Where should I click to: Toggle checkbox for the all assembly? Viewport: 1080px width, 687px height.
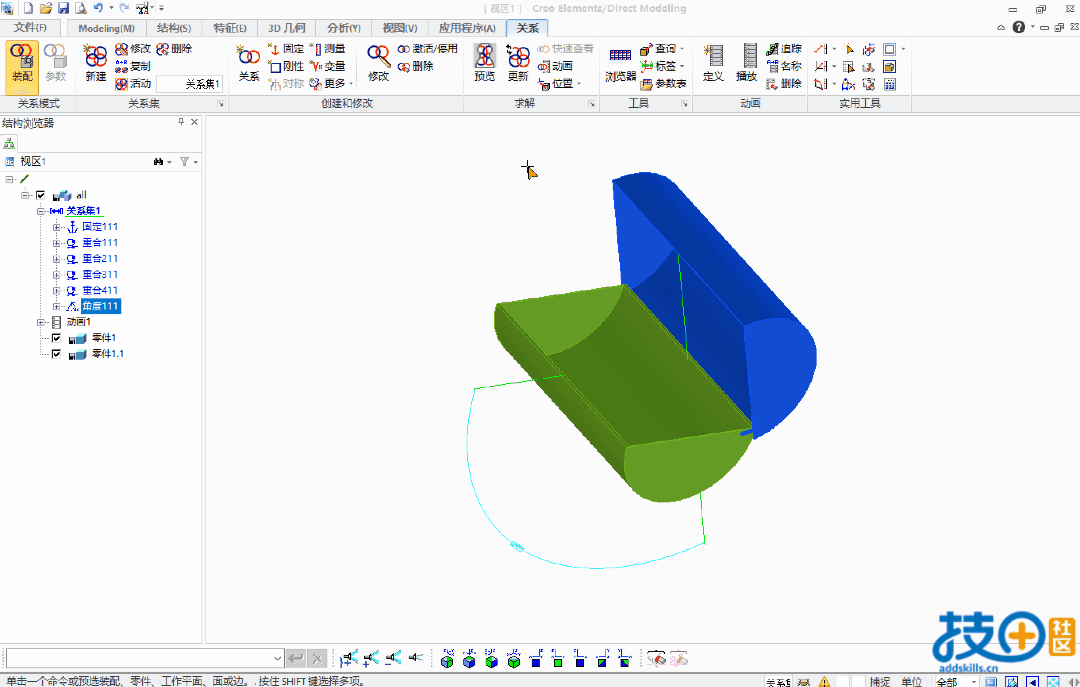(x=41, y=195)
